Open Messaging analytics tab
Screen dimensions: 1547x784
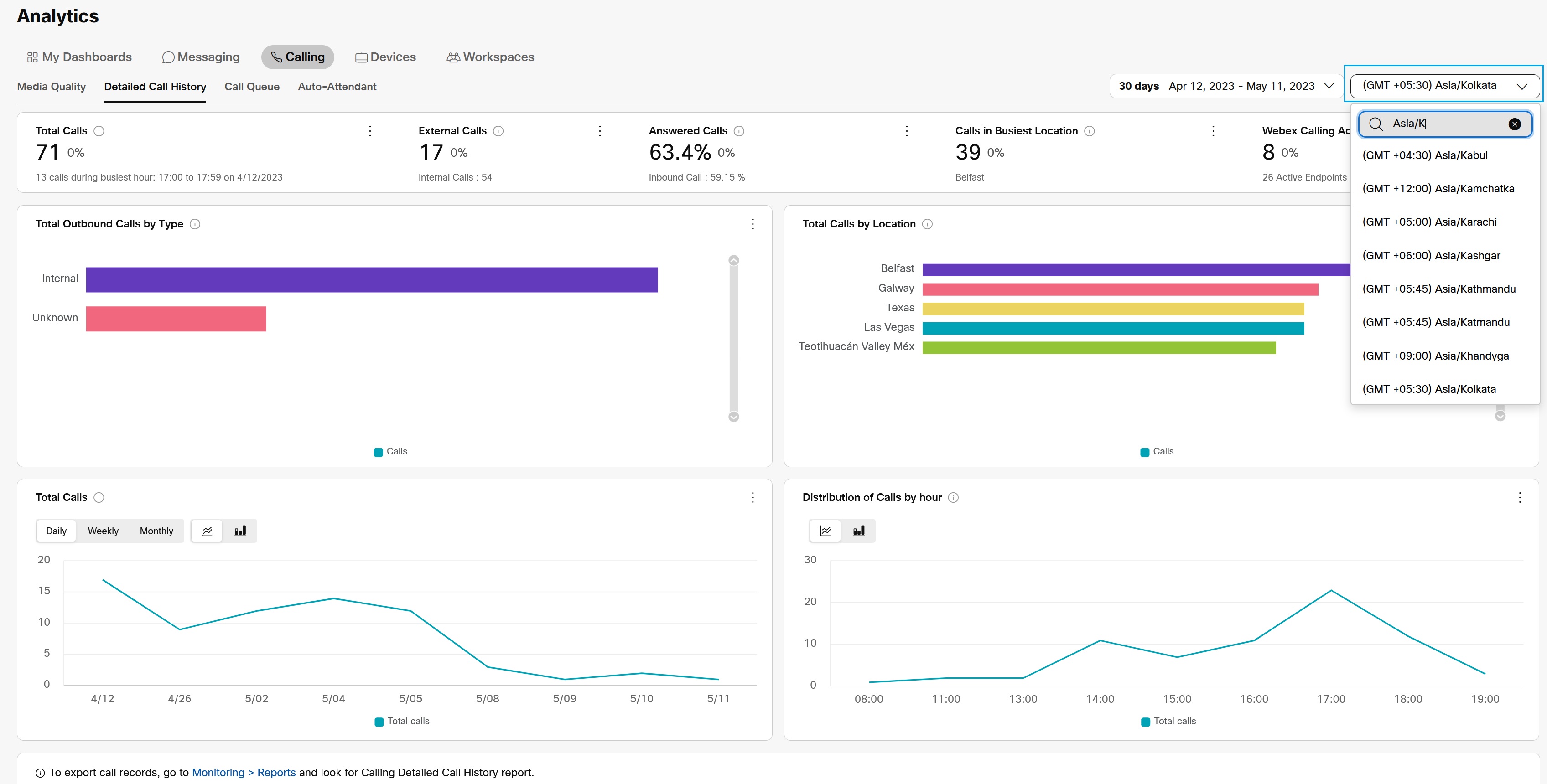tap(201, 57)
